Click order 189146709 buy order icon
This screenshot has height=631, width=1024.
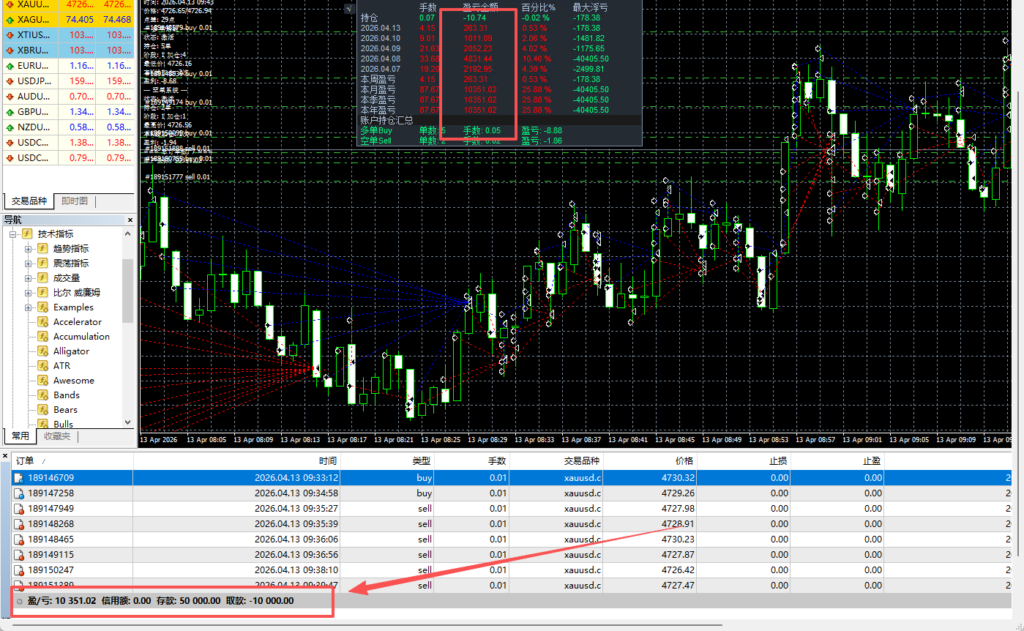click(x=18, y=479)
